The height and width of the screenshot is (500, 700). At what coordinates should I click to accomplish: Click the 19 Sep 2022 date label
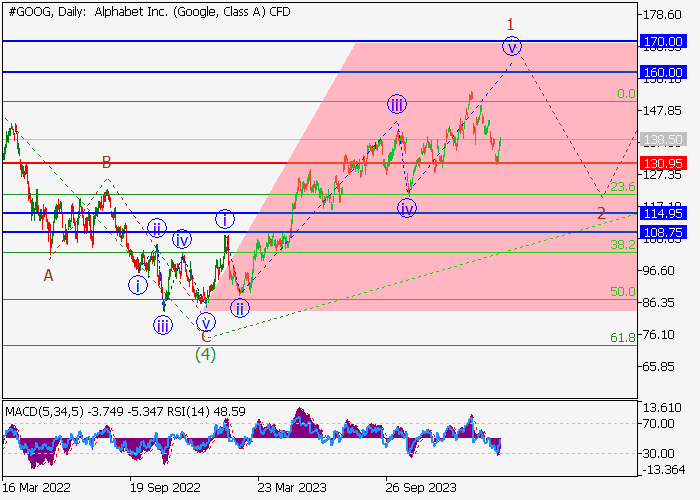point(165,487)
